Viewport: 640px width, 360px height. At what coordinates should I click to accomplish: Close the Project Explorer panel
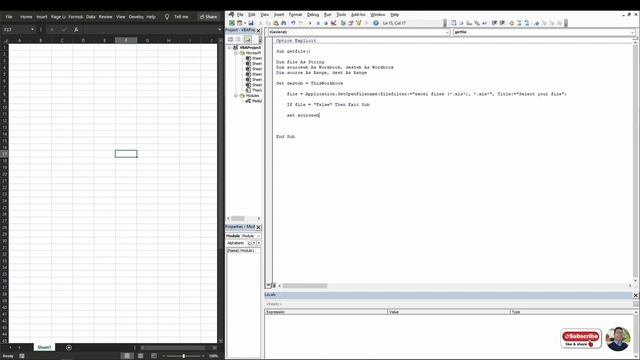click(258, 31)
